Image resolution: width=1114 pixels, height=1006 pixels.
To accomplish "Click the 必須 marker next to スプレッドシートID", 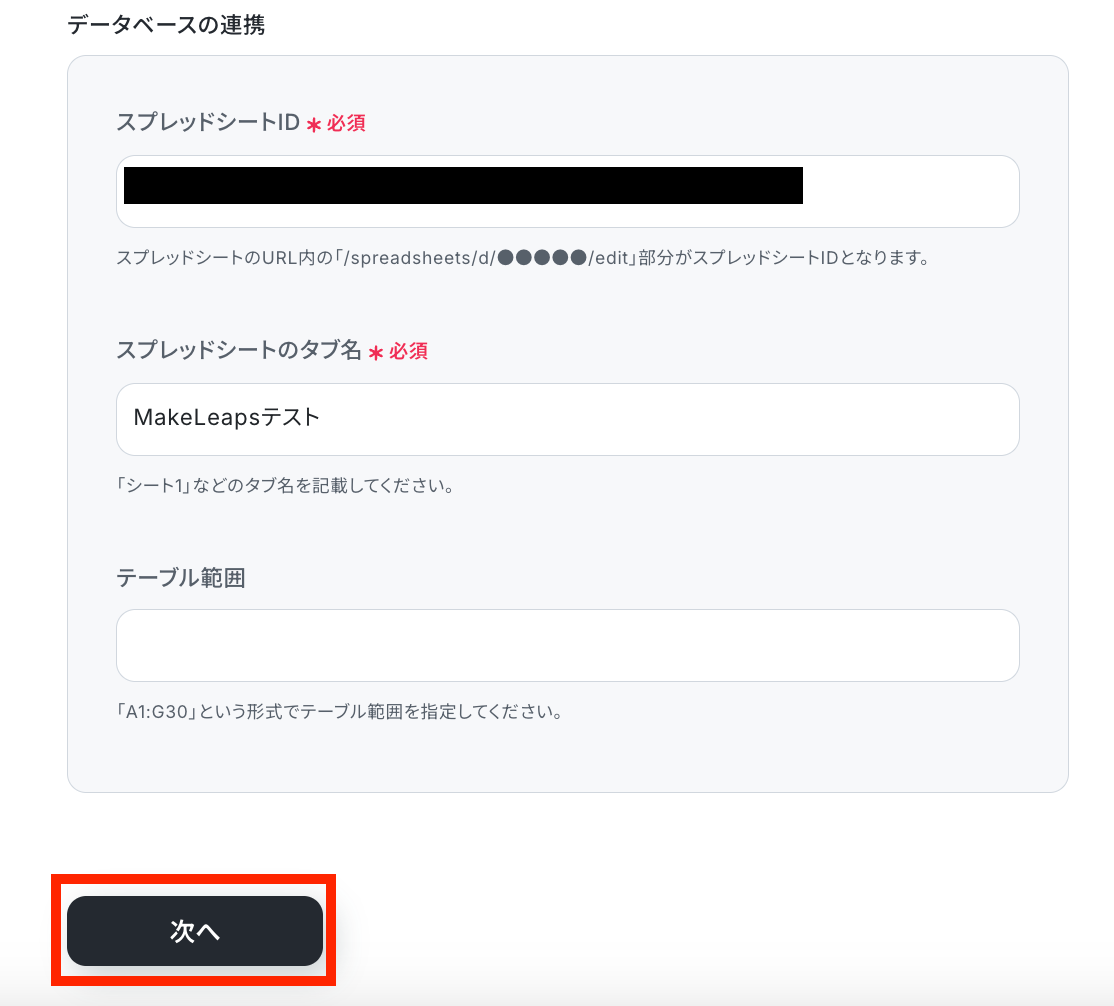I will point(346,123).
